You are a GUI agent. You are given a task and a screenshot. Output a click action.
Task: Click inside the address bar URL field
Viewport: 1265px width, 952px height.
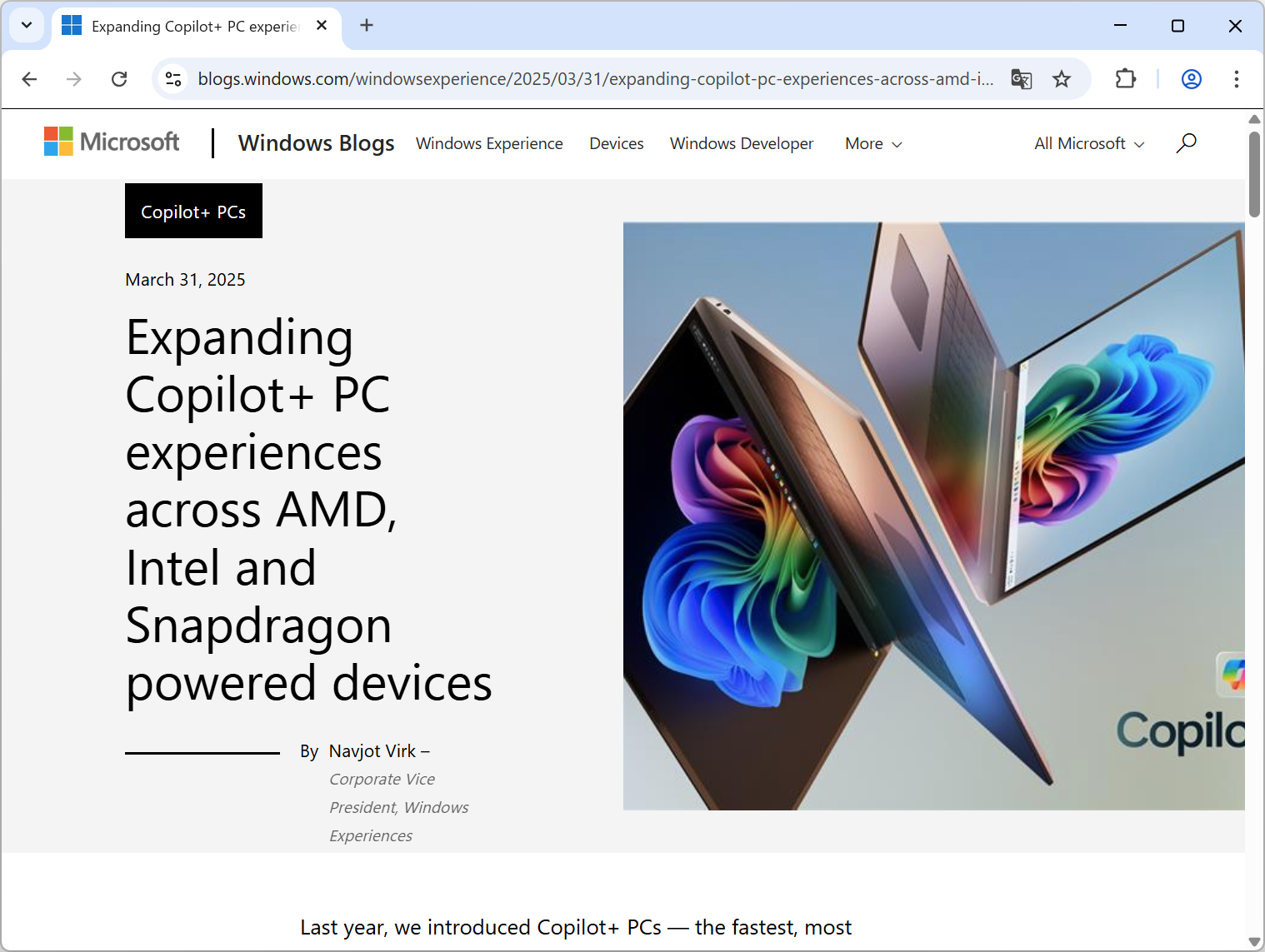coord(583,79)
